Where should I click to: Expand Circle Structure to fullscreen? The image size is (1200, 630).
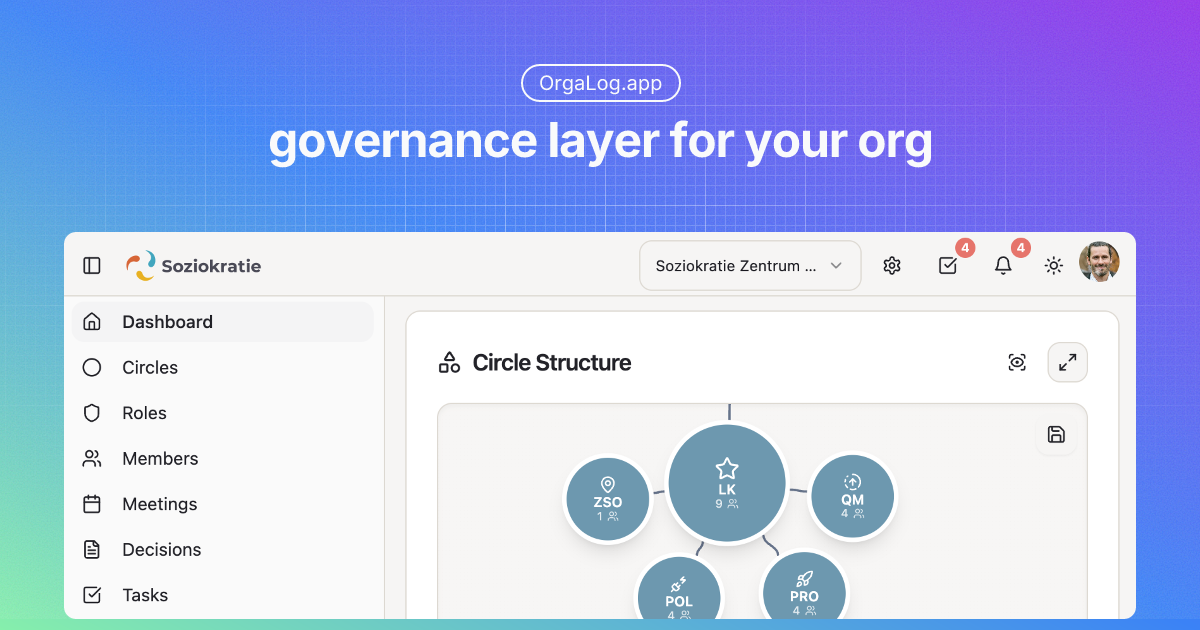click(1067, 362)
